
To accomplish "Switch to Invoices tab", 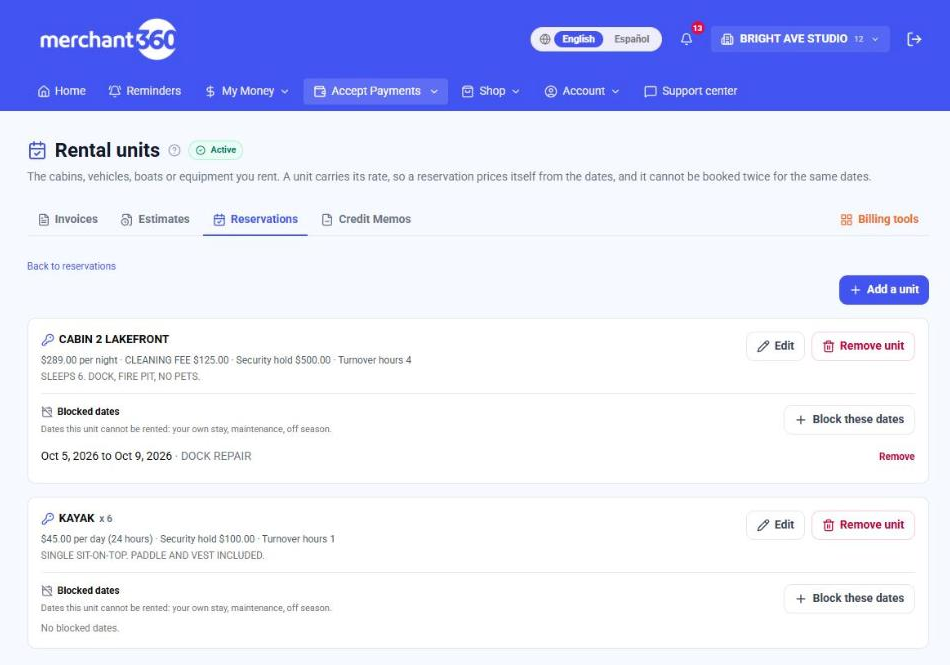I will 68,219.
